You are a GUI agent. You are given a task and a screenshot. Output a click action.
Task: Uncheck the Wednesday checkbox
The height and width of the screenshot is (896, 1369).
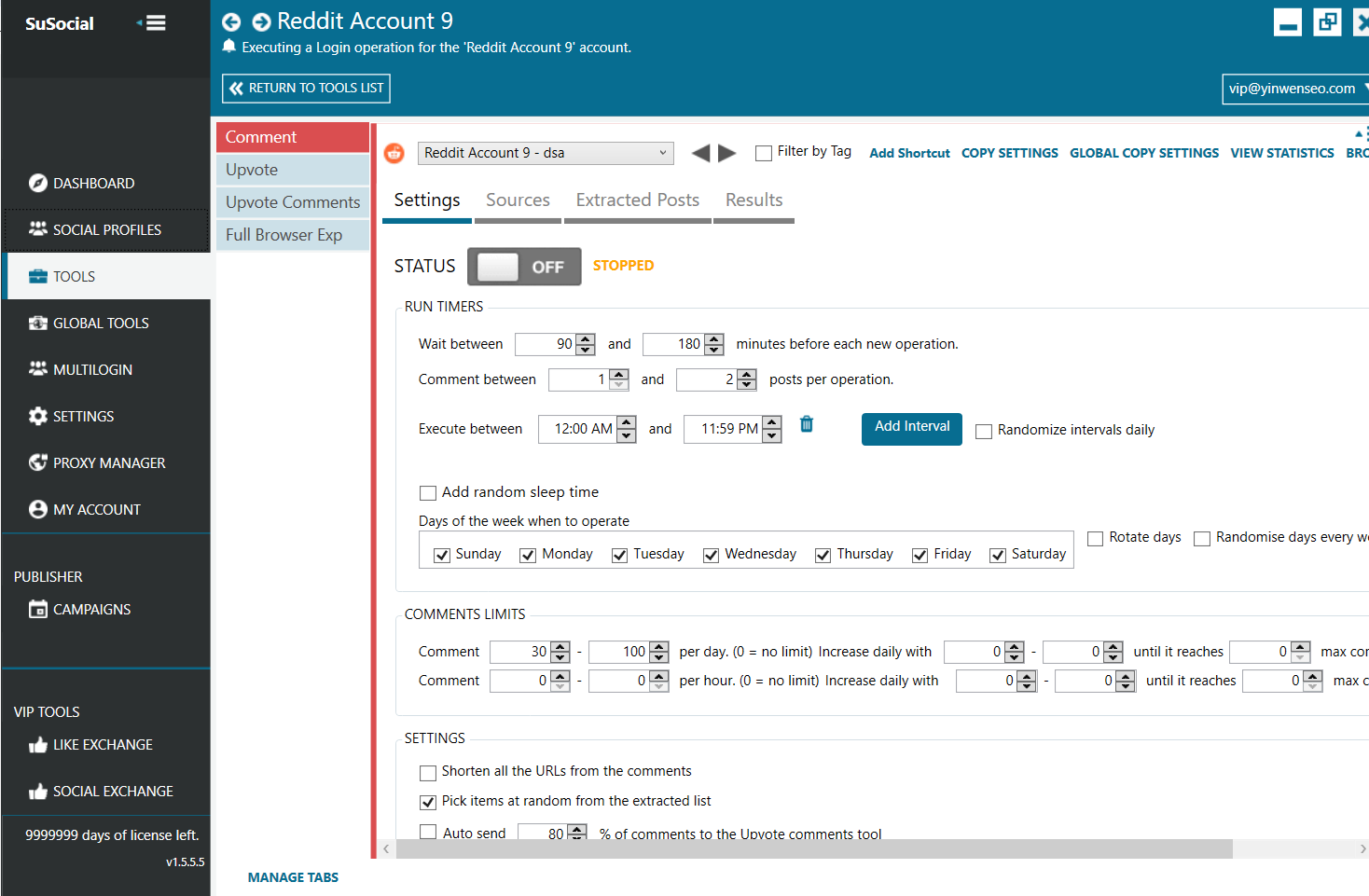pos(712,556)
